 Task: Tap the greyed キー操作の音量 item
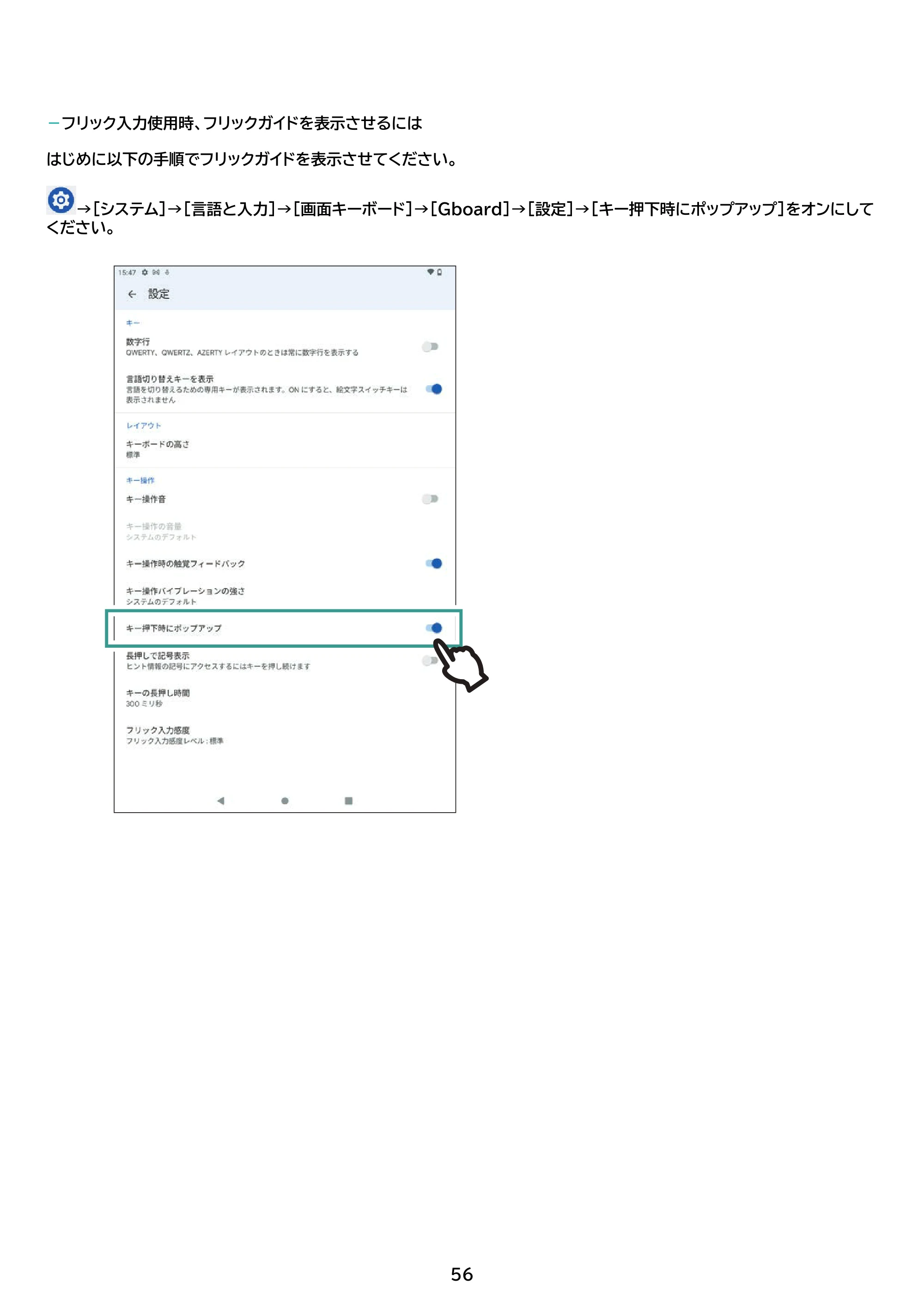pyautogui.click(x=285, y=531)
